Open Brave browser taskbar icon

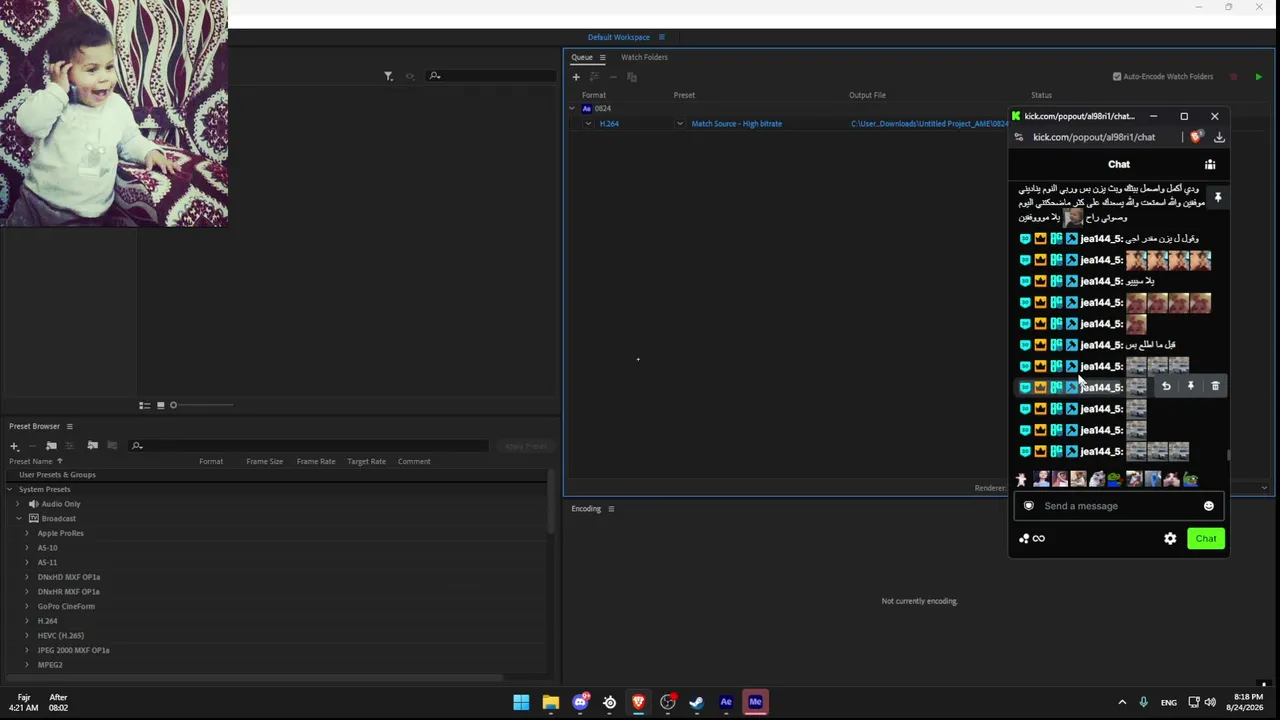(638, 702)
